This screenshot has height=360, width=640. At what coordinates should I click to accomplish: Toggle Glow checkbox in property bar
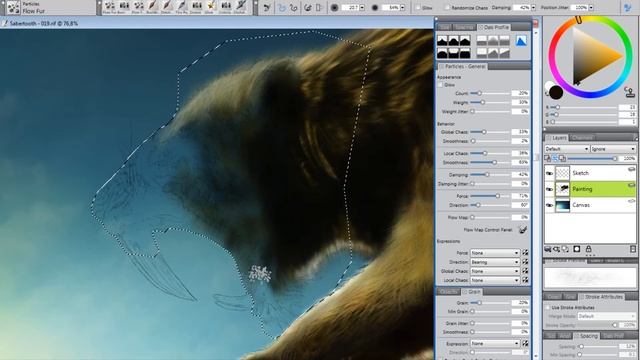[418, 8]
